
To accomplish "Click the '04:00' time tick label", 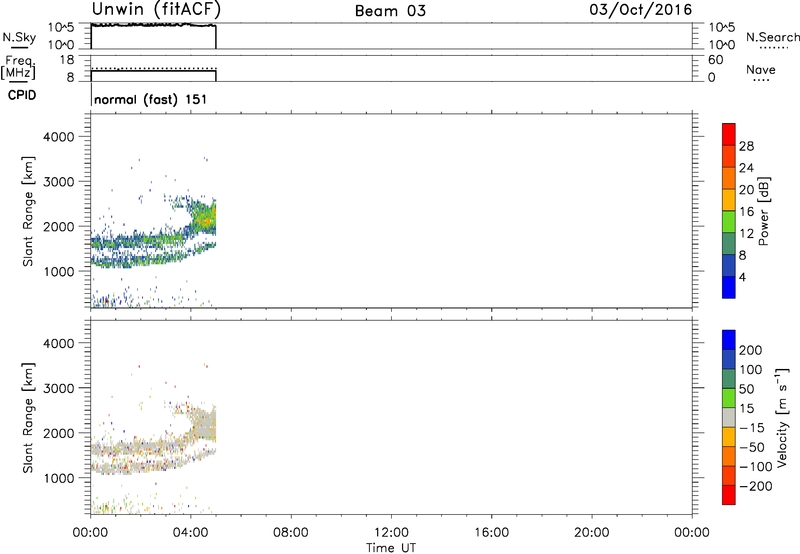I will coord(191,533).
